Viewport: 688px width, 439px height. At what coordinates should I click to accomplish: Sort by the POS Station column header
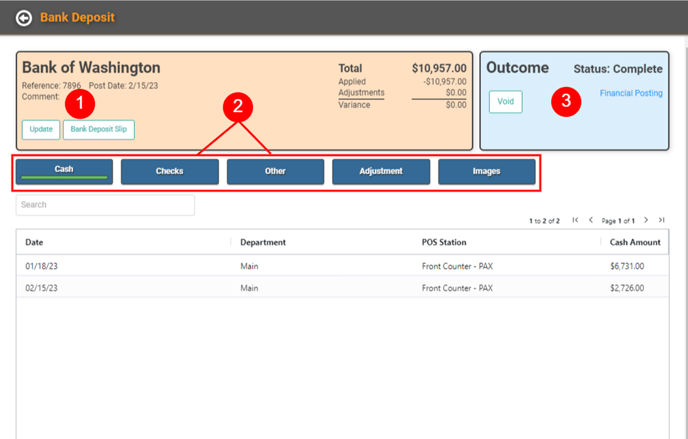click(x=444, y=242)
